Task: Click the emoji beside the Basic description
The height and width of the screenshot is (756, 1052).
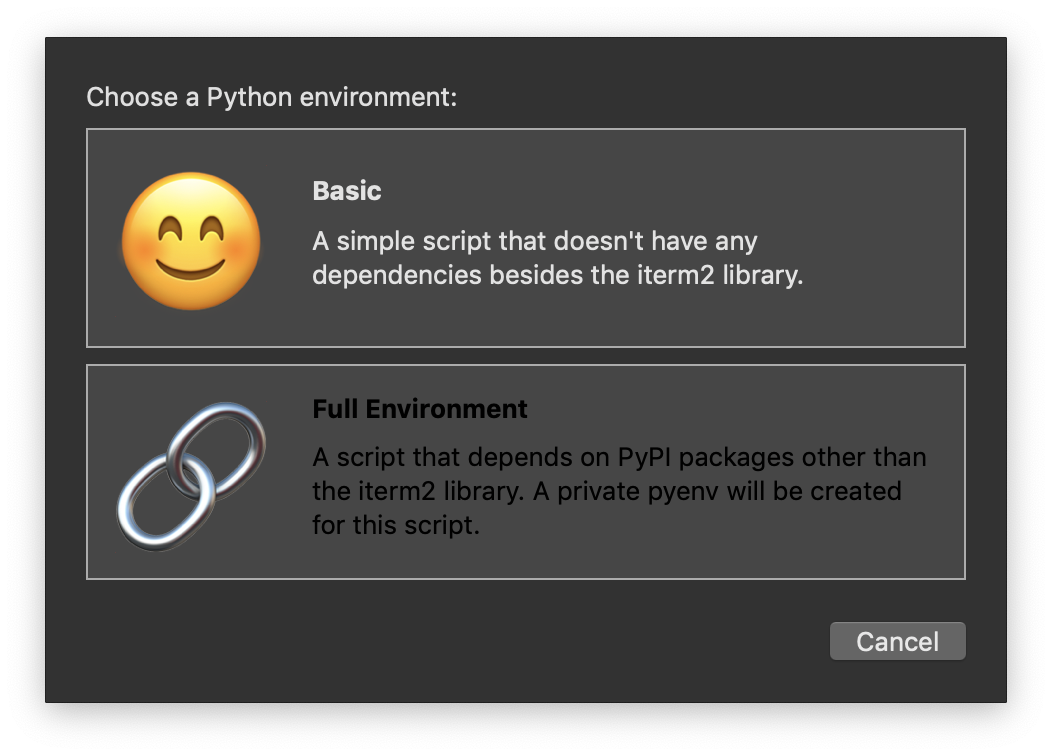Action: pyautogui.click(x=190, y=240)
